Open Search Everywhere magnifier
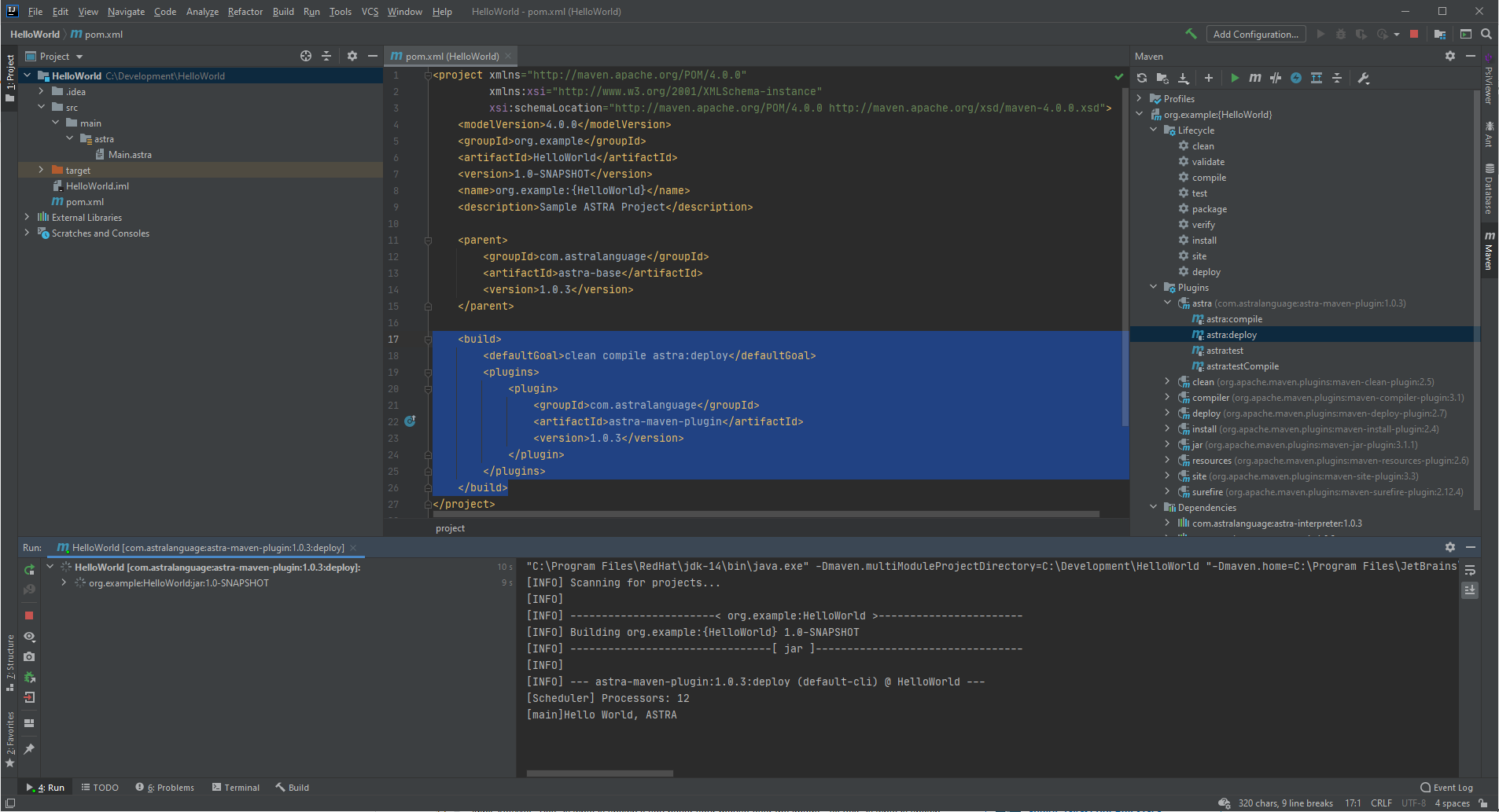Image resolution: width=1499 pixels, height=812 pixels. tap(1486, 34)
